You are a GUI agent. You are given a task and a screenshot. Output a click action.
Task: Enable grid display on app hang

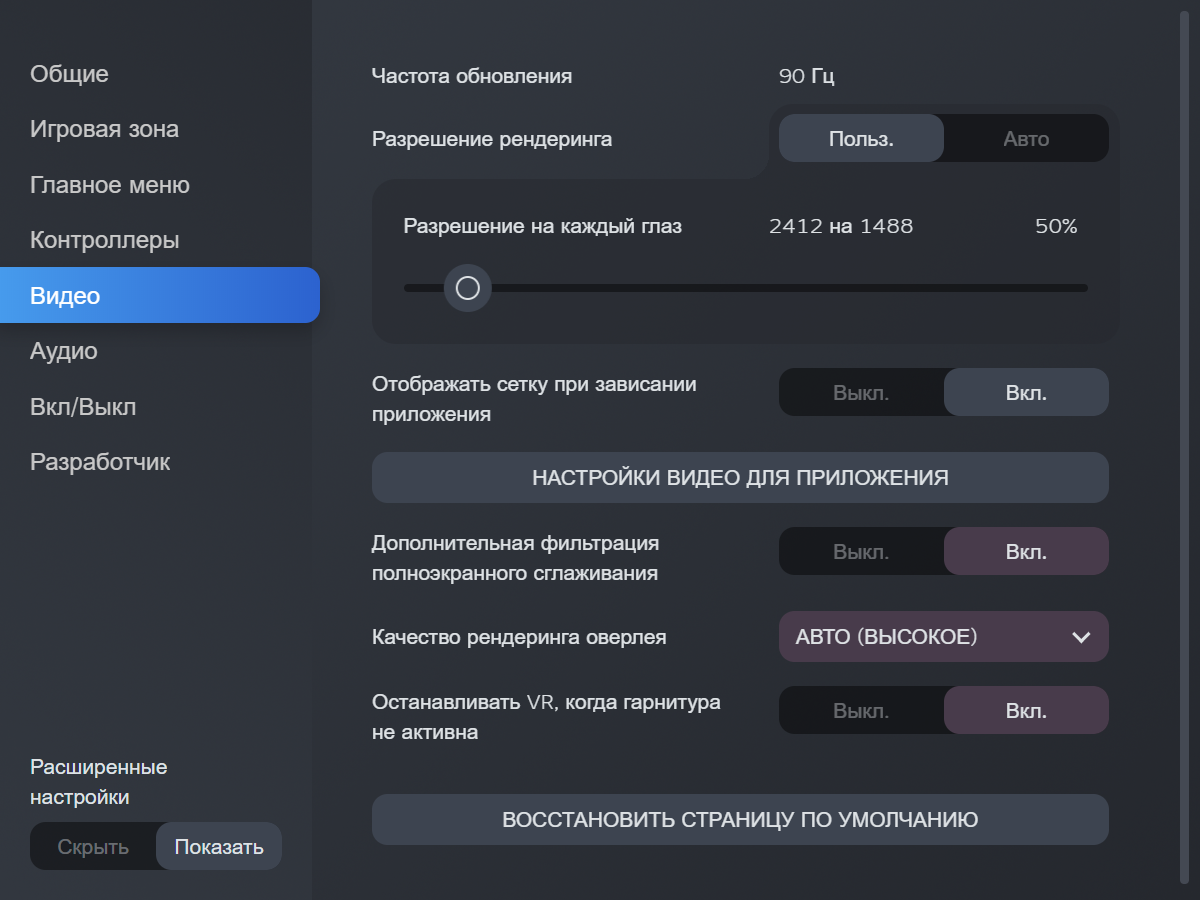[x=1026, y=393]
